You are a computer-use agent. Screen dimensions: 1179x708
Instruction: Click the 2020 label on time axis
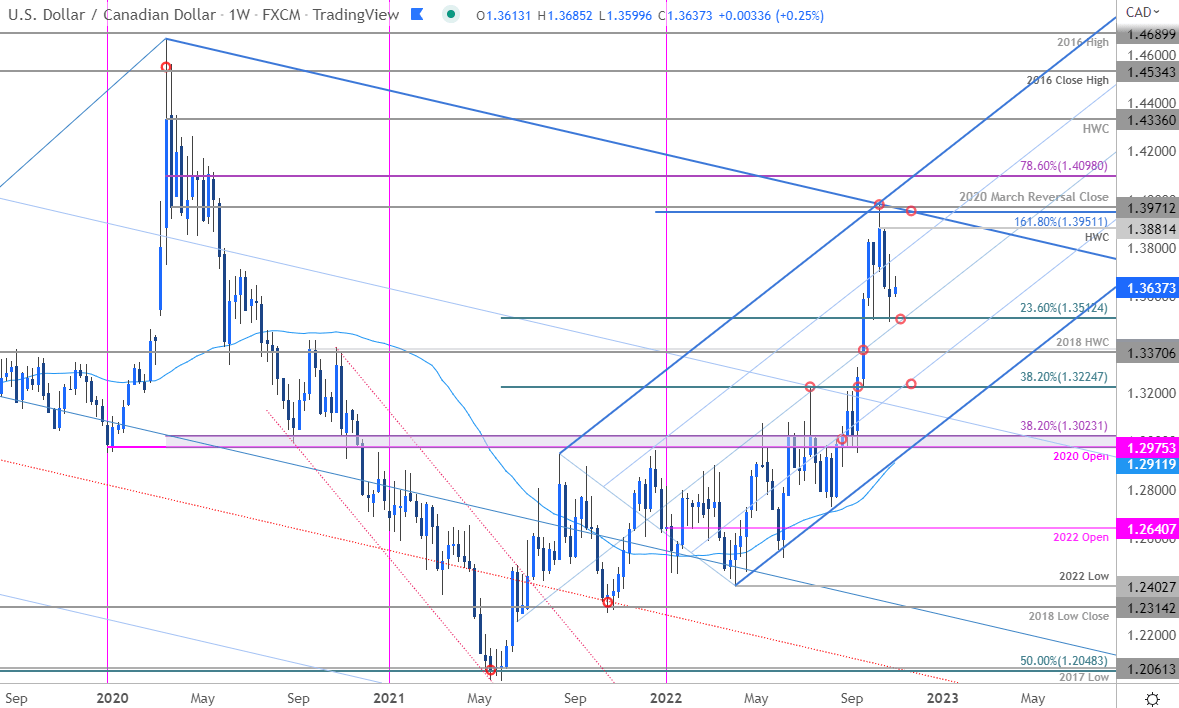tap(113, 698)
